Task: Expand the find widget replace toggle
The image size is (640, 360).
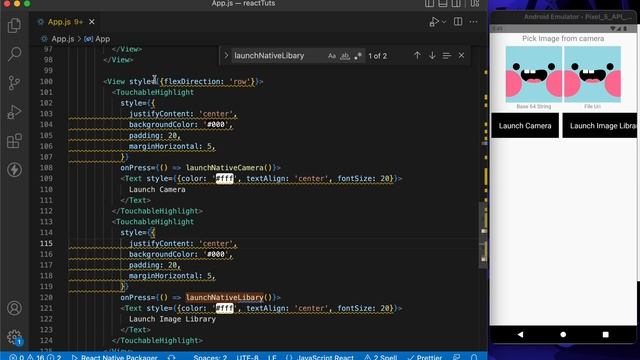Action: [x=226, y=56]
